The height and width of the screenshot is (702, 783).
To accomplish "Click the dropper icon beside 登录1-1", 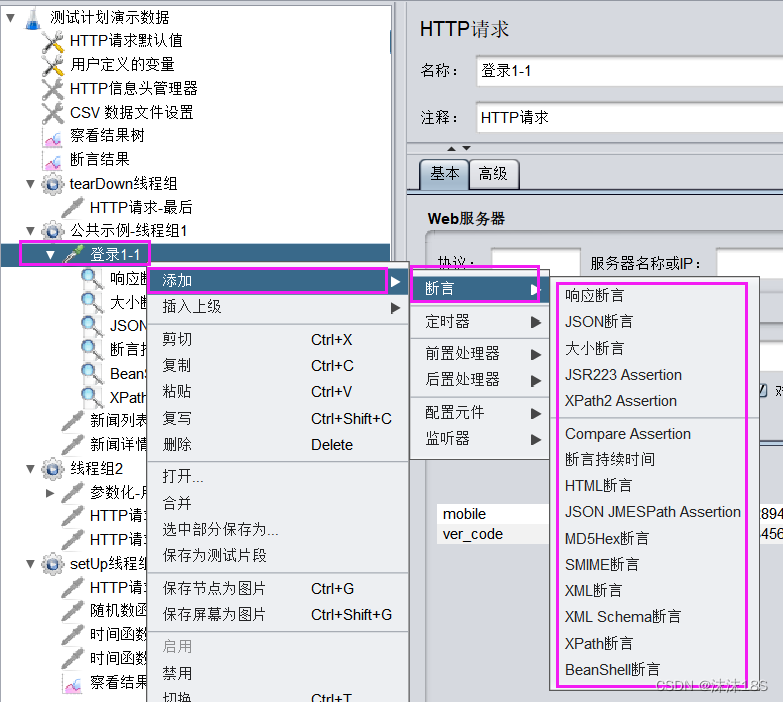I will click(72, 255).
